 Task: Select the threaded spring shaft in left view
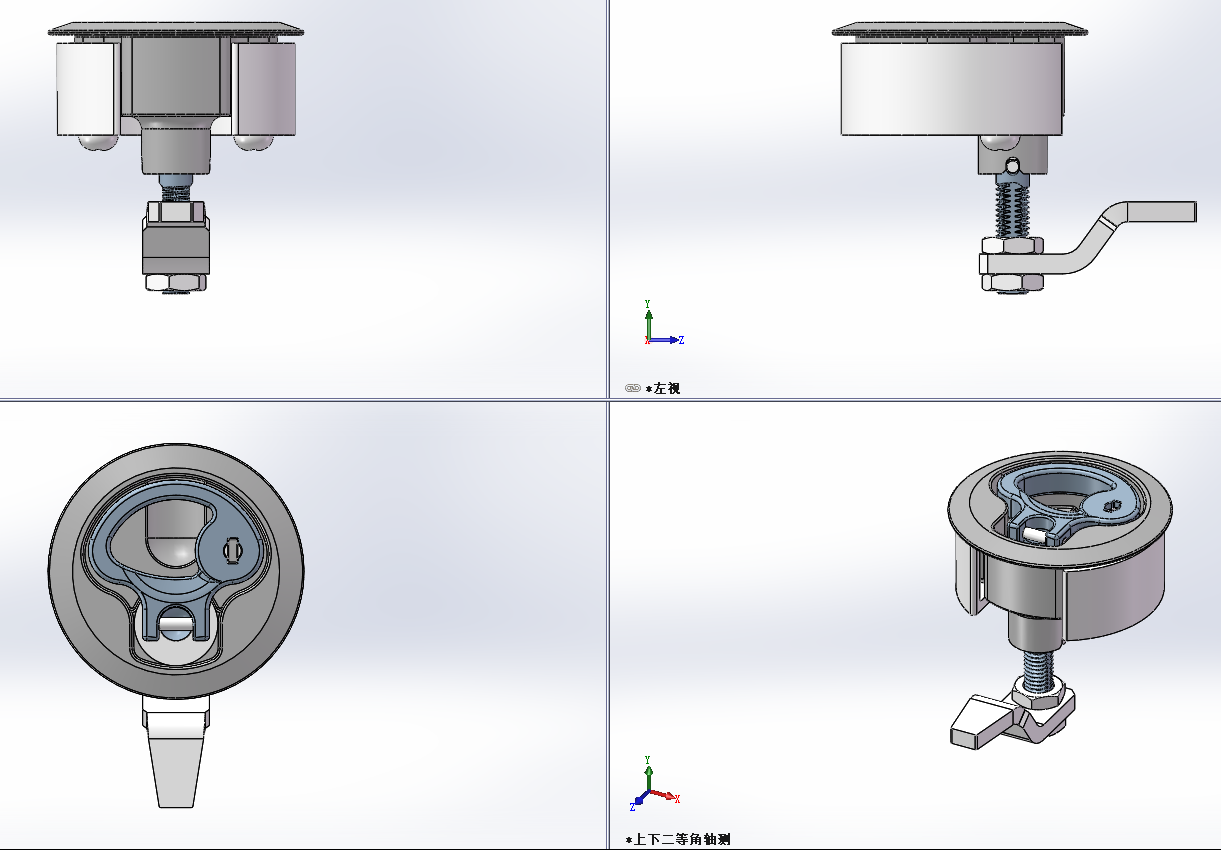[x=1012, y=207]
